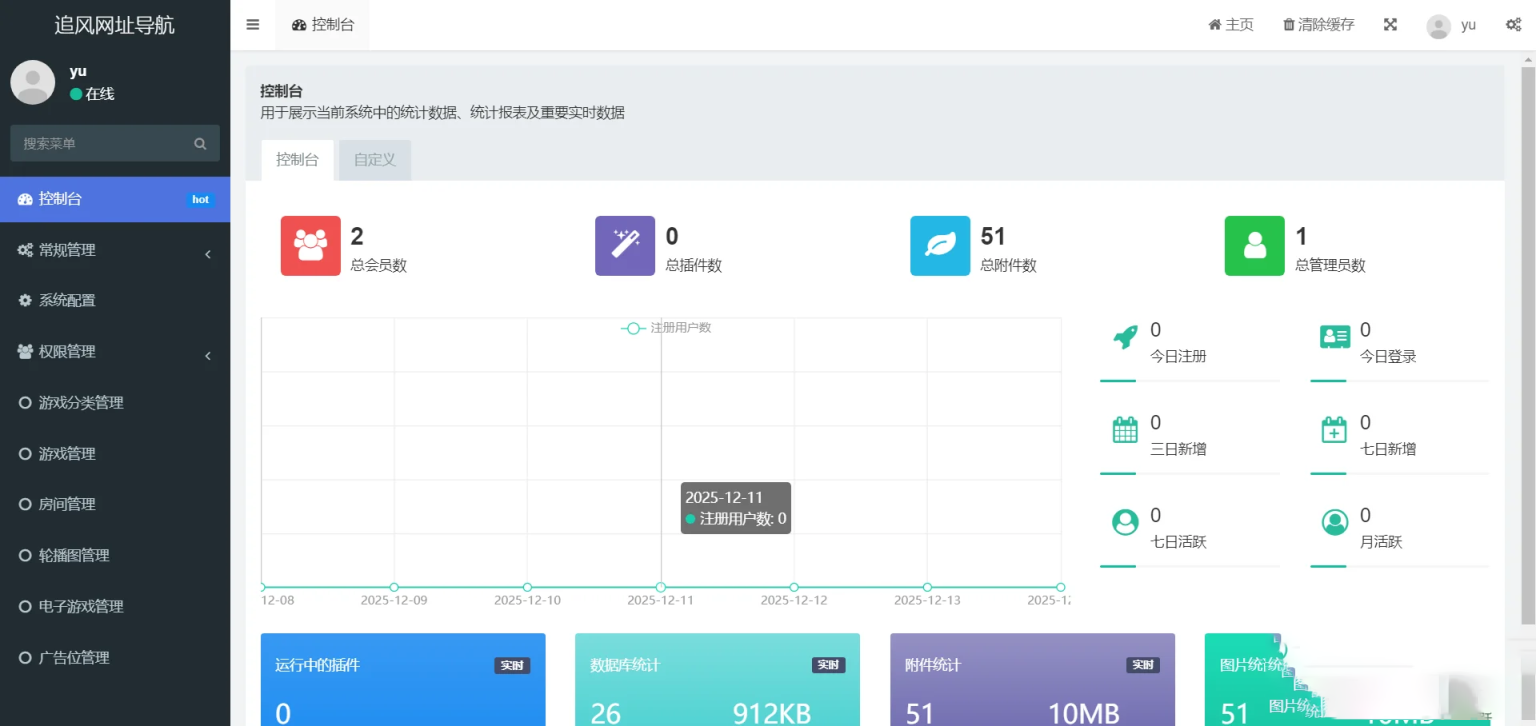This screenshot has height=726, width=1536.
Task: Click the blue leaf attachments icon
Action: (x=940, y=246)
